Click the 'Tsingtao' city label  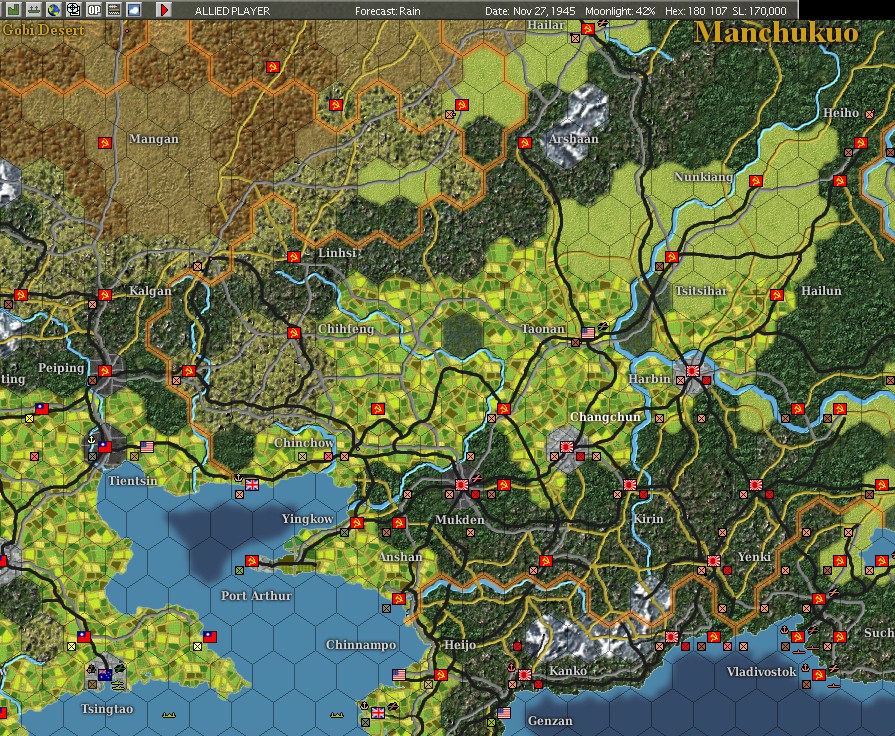click(x=107, y=709)
